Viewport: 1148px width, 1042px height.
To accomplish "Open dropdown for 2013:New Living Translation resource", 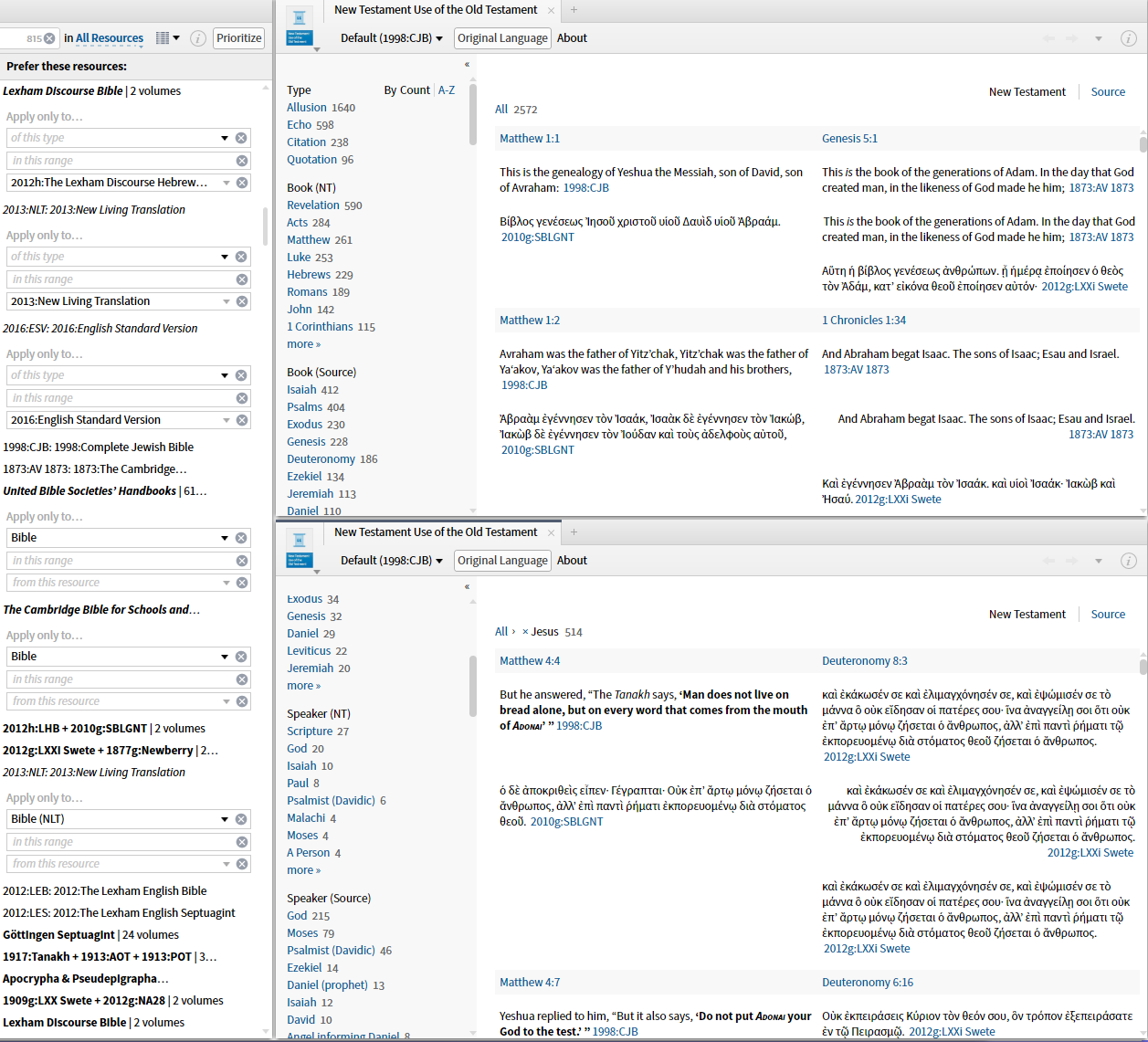I will pyautogui.click(x=226, y=301).
